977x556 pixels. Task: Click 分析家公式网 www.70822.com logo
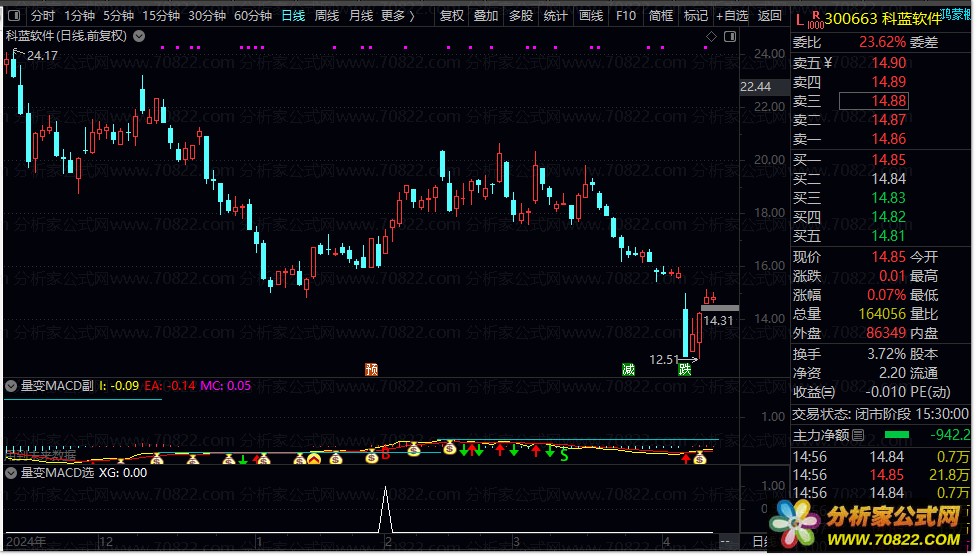click(869, 525)
